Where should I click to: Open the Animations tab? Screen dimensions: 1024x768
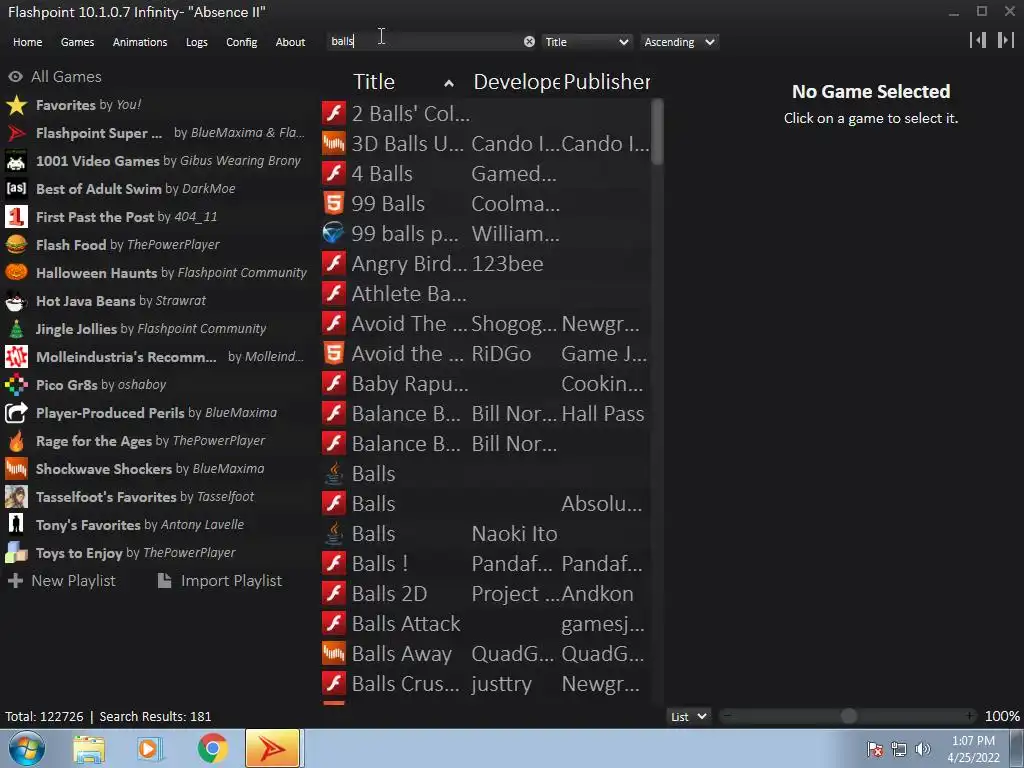pos(140,42)
